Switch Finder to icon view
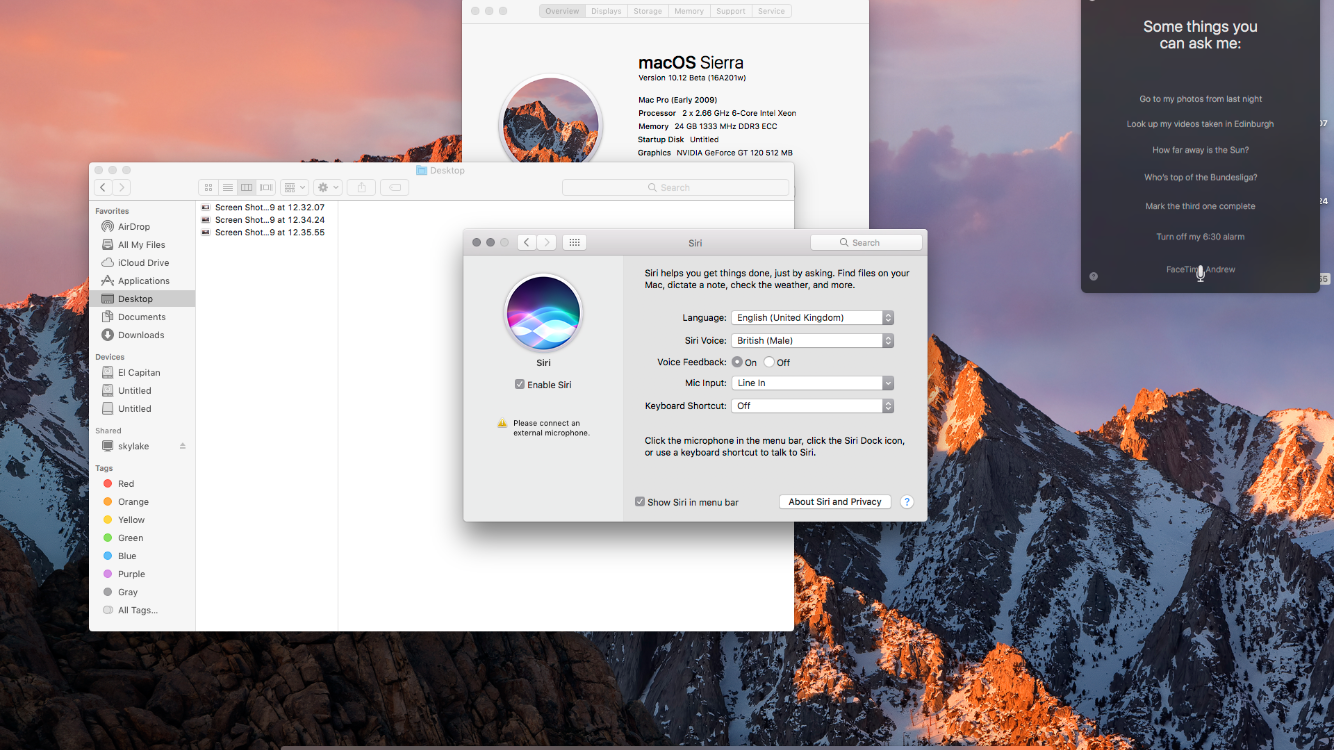This screenshot has height=750, width=1334. tap(208, 187)
